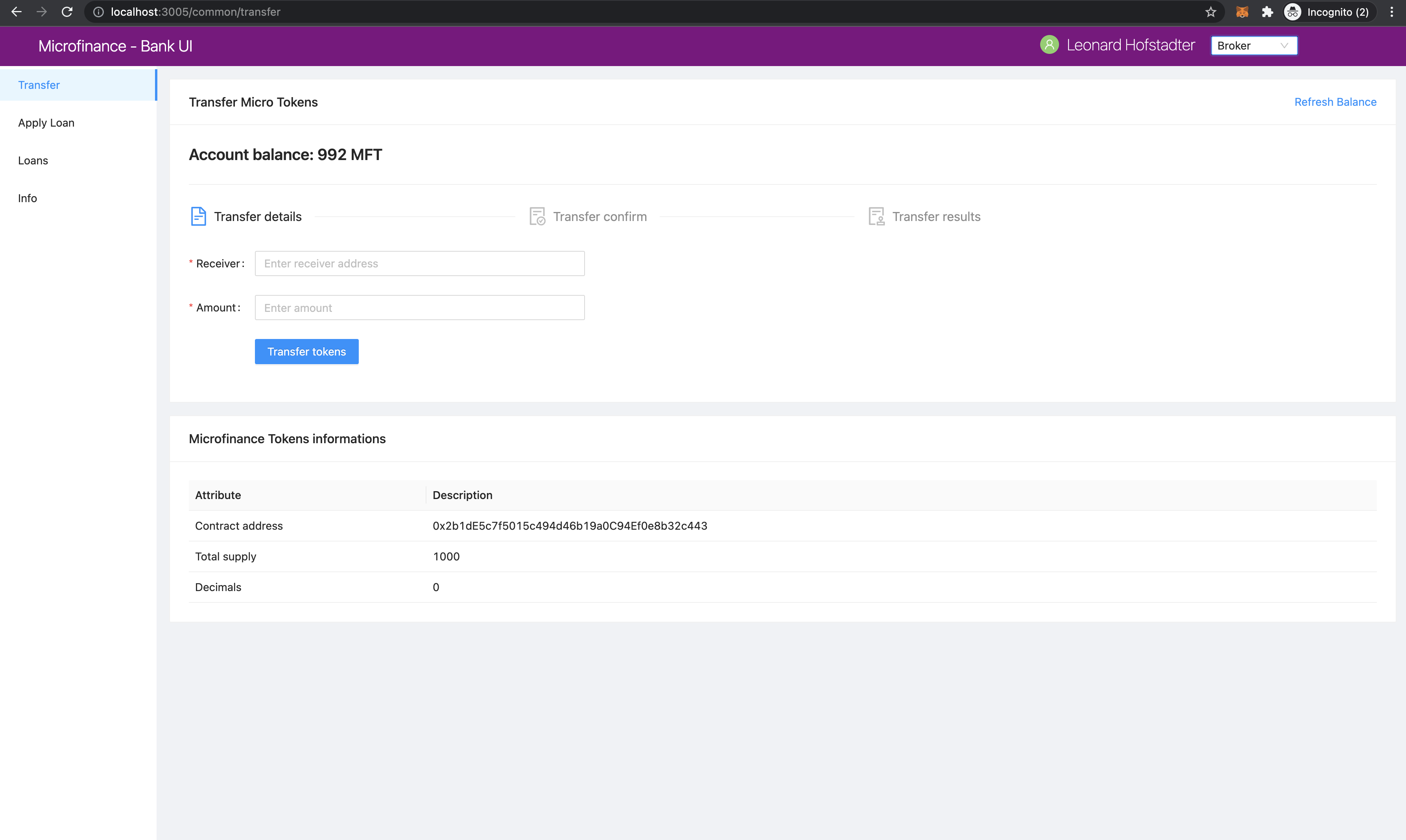Click the Leonard Hofstadter user name
This screenshot has height=840, width=1406.
1131,45
